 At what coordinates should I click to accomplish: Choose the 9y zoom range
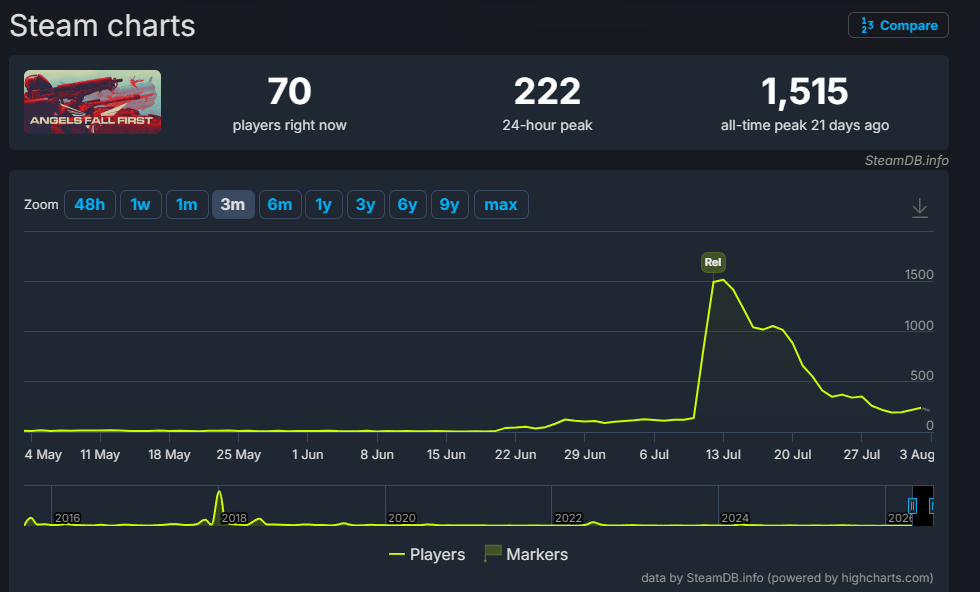click(x=449, y=204)
